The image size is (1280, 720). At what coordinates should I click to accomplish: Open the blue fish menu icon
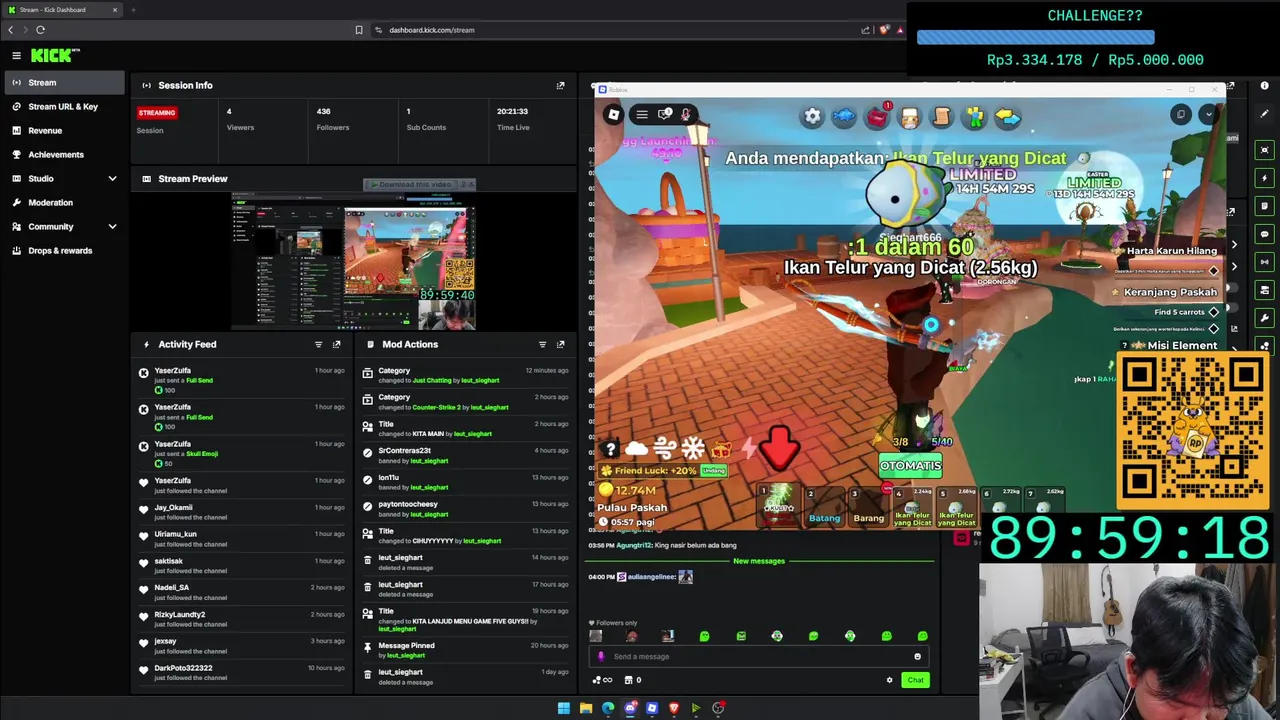(844, 117)
